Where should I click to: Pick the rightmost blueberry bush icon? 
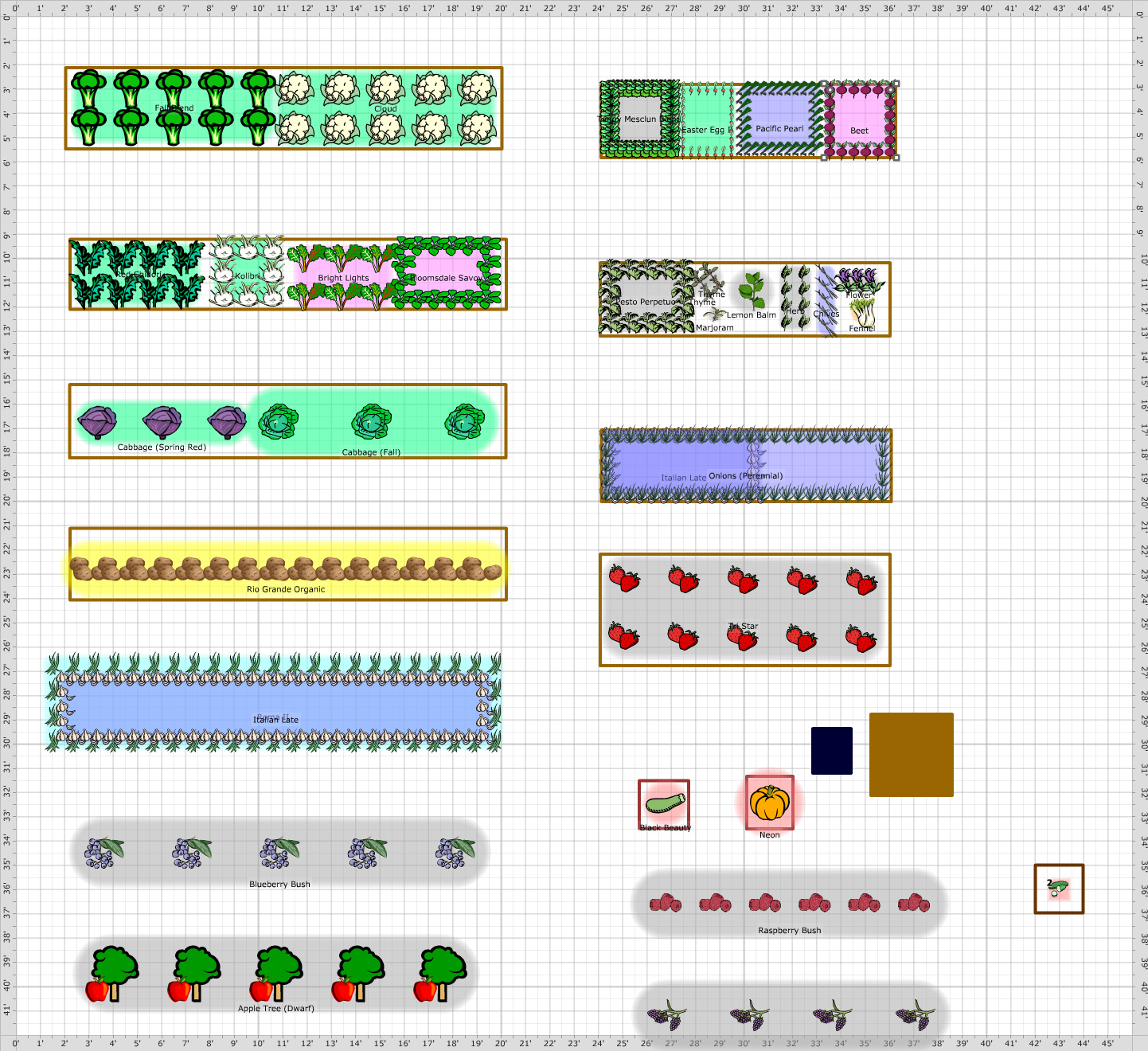(x=455, y=853)
